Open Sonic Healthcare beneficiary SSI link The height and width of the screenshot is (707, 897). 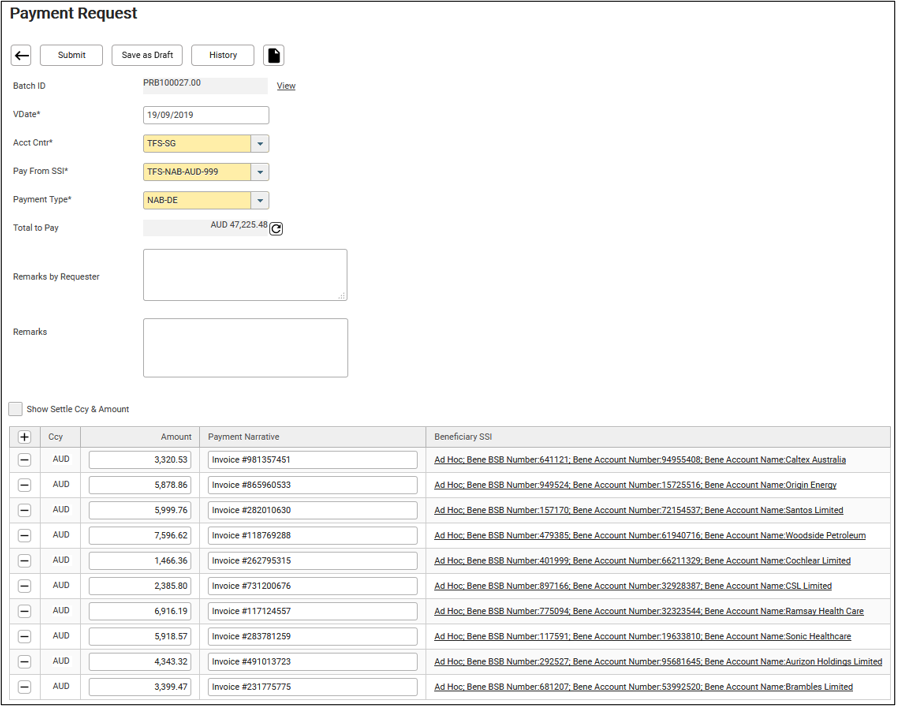coord(642,636)
